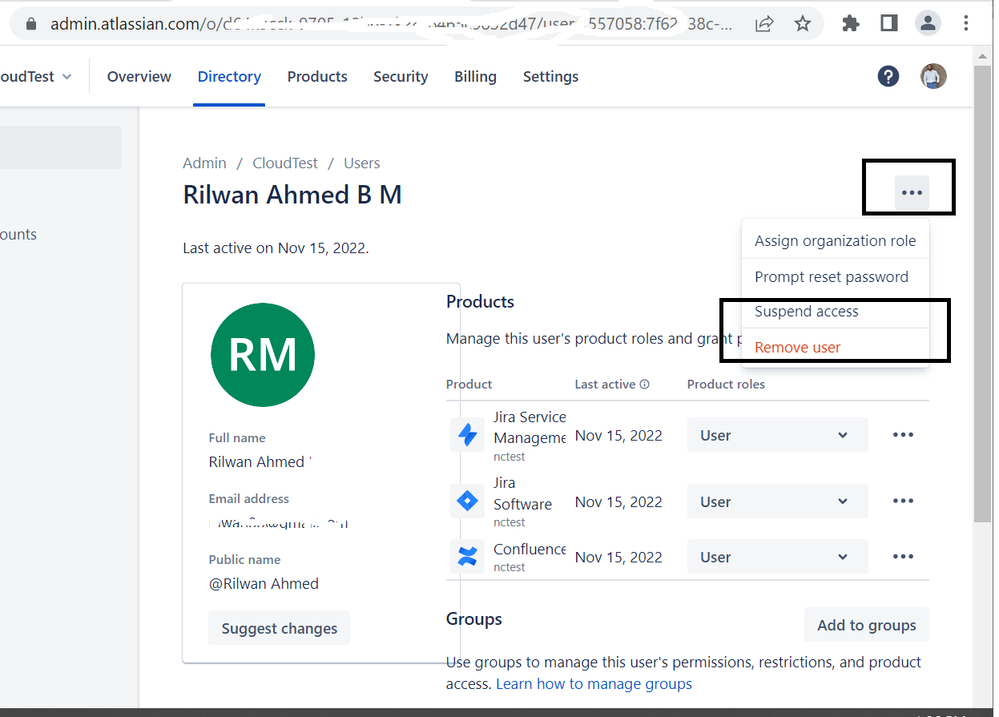The image size is (999, 717).
Task: Click the CloudTest breadcrumb link
Action: (285, 163)
